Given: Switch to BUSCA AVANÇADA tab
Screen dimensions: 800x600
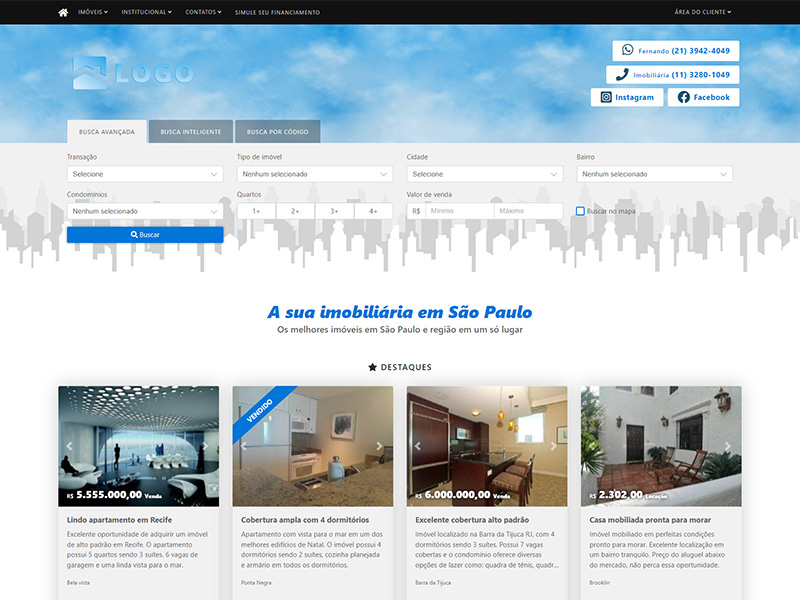Looking at the screenshot, I should (107, 132).
